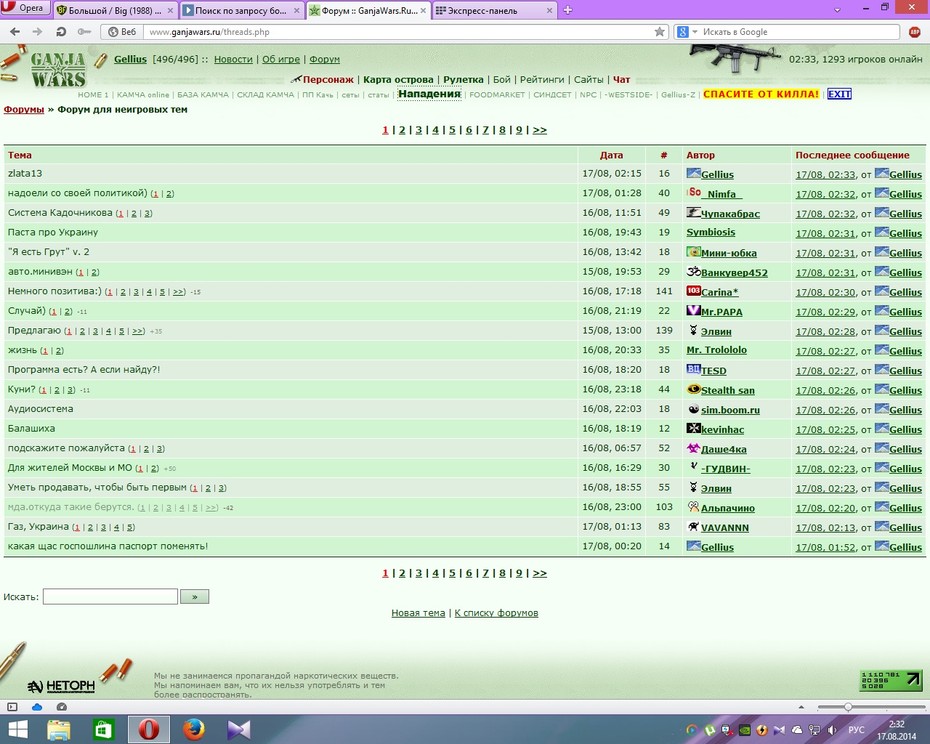This screenshot has width=930, height=744.
Task: Click the НЕТОРН footer logo
Action: (61, 686)
